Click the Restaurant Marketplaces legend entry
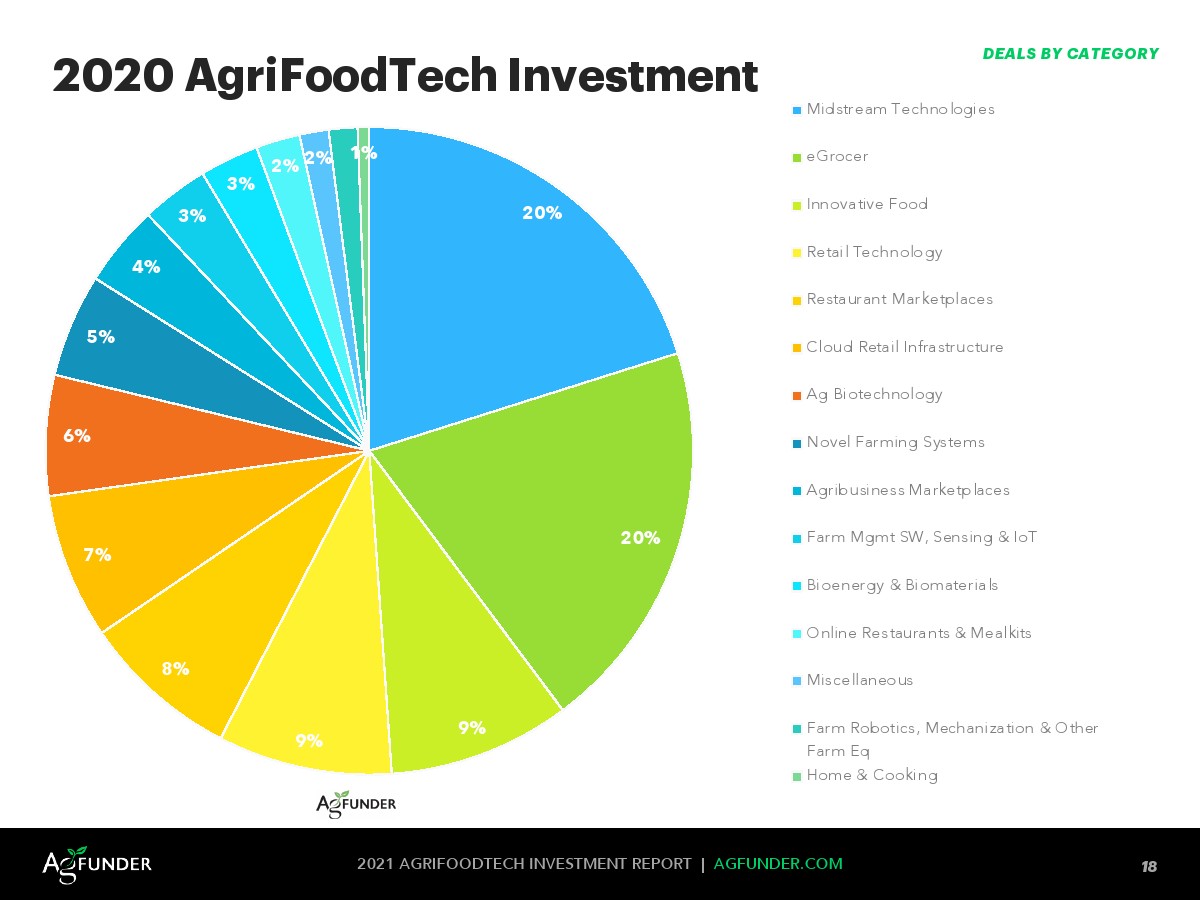Viewport: 1200px width, 900px height. 899,299
